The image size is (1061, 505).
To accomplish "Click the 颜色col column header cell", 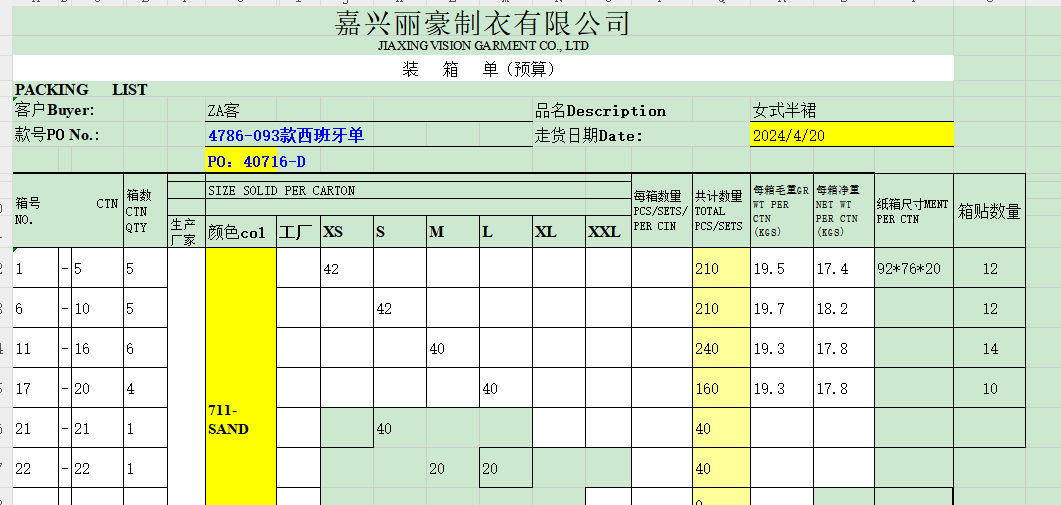I will 237,232.
